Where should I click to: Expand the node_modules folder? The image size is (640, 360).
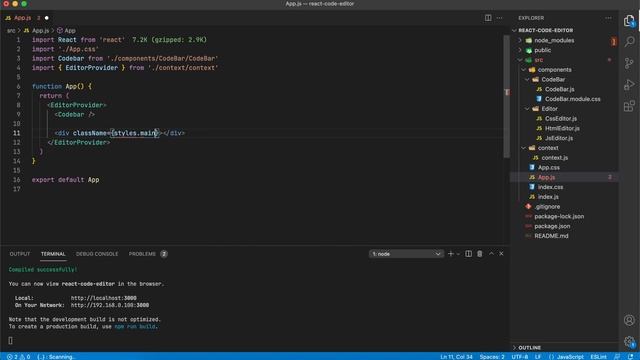[520, 40]
